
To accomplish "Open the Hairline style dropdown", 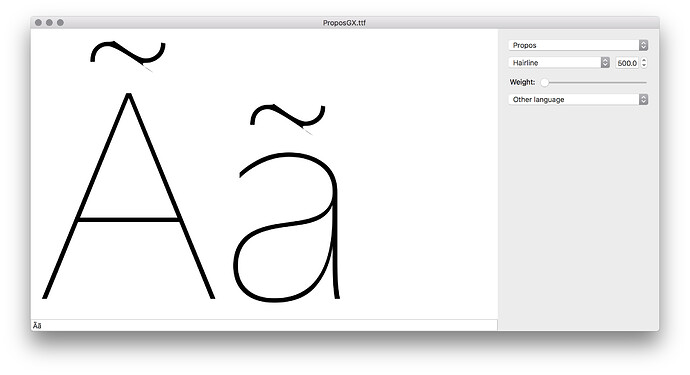I will point(559,62).
